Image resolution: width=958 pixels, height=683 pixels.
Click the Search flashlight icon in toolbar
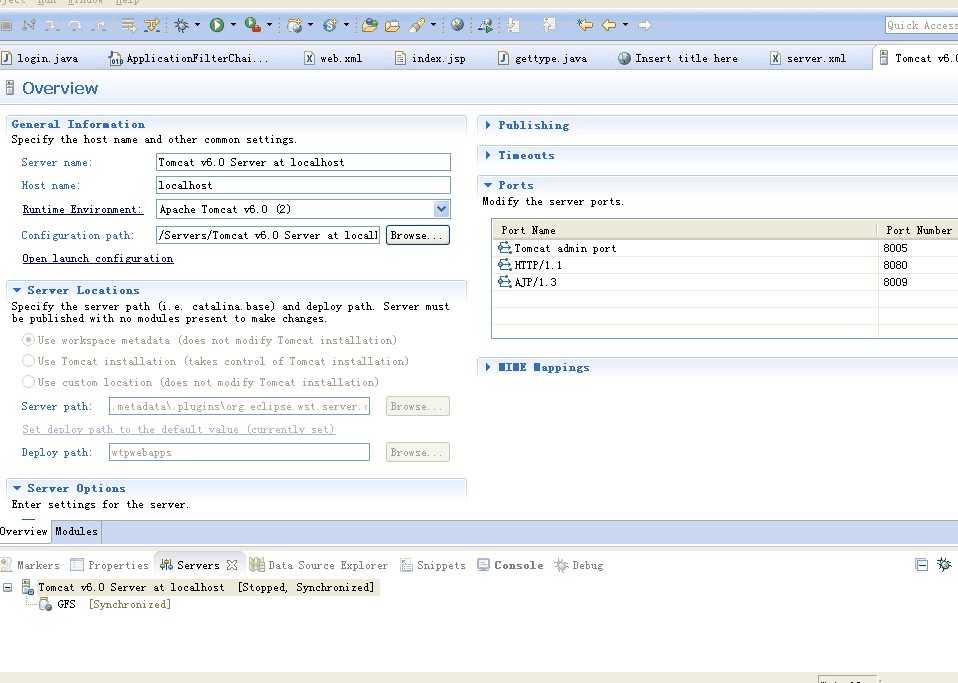(x=418, y=25)
